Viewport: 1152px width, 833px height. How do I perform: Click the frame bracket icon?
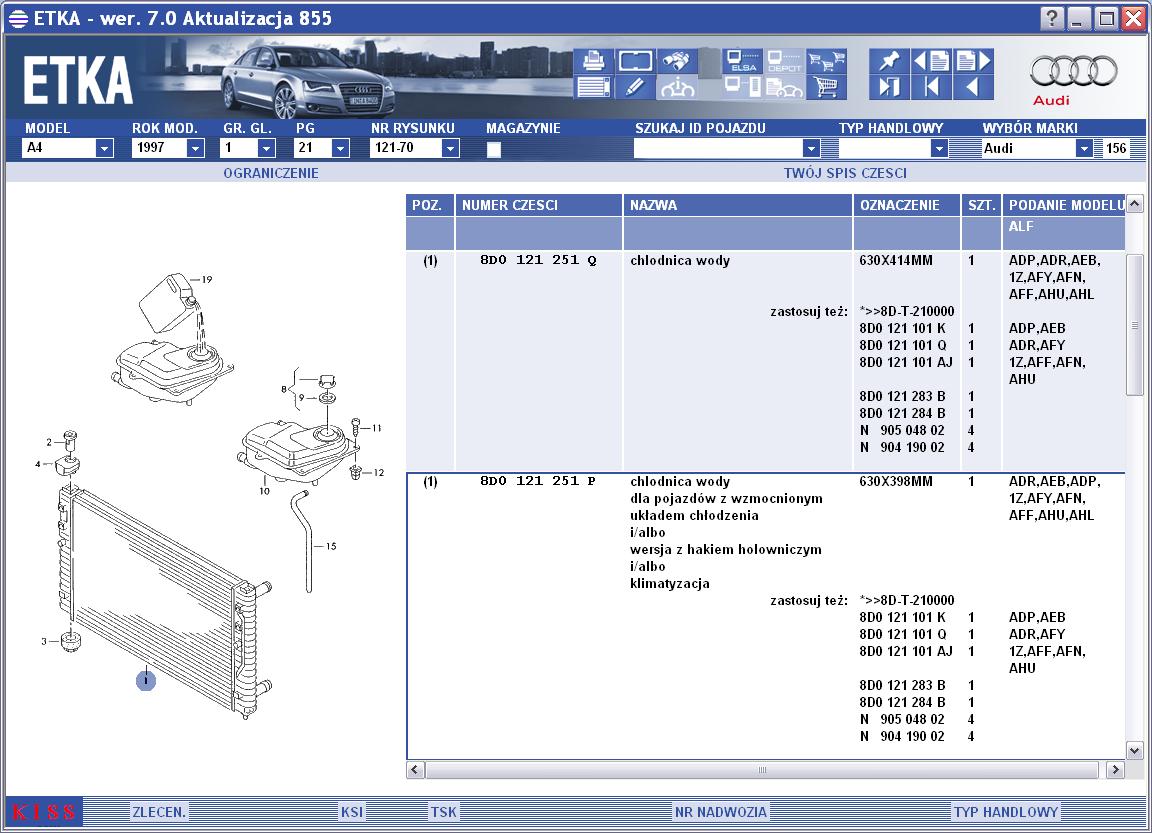point(635,61)
